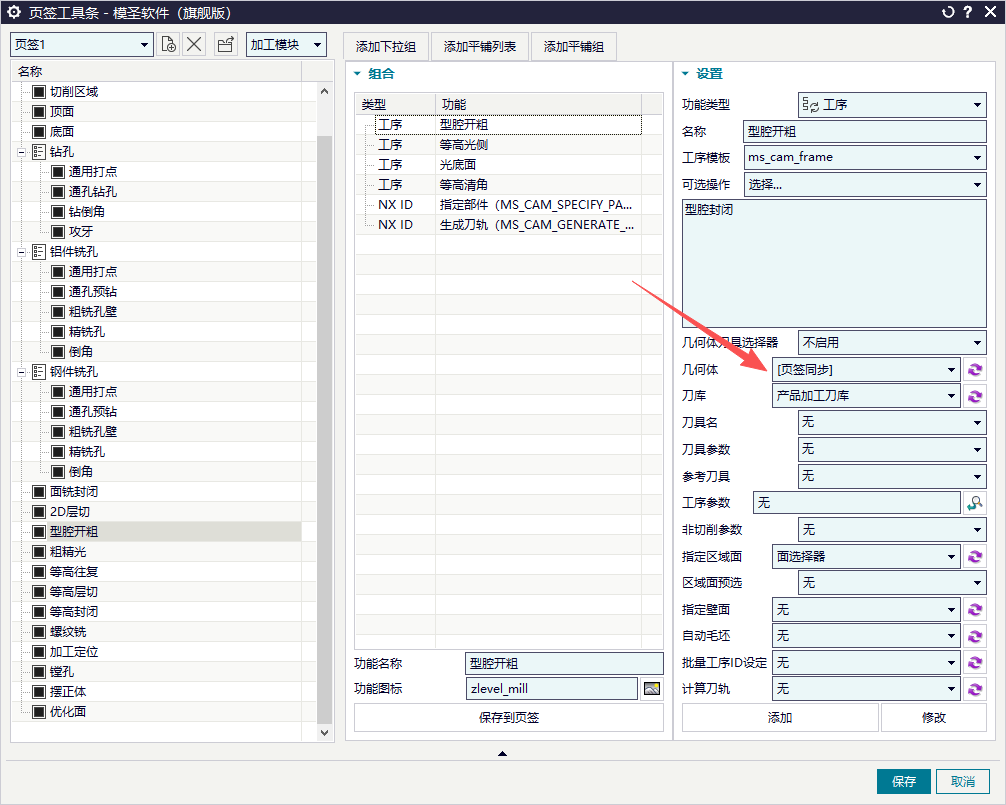The image size is (1006, 805).
Task: Click the 添加 button
Action: tap(780, 718)
